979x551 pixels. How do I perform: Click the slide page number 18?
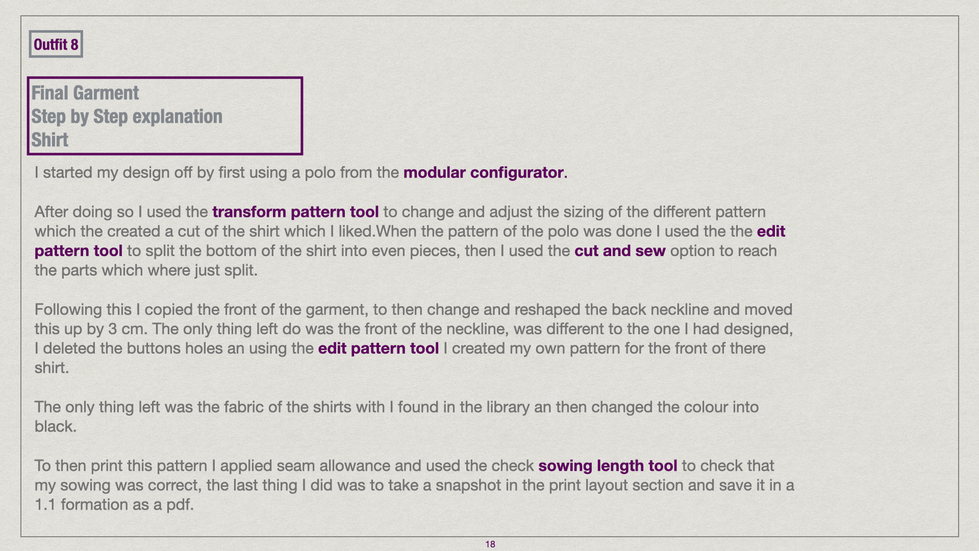click(x=490, y=544)
